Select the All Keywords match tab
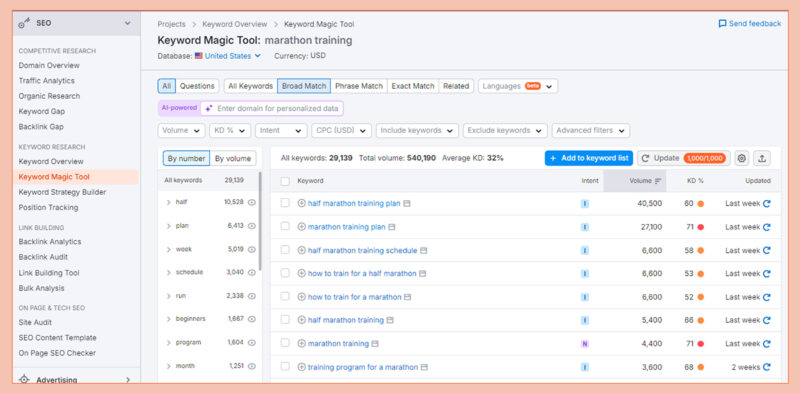The width and height of the screenshot is (800, 393). click(251, 86)
